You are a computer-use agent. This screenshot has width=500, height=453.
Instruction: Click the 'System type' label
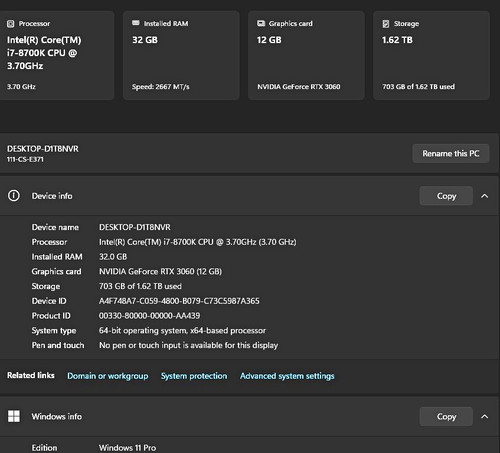(x=54, y=331)
